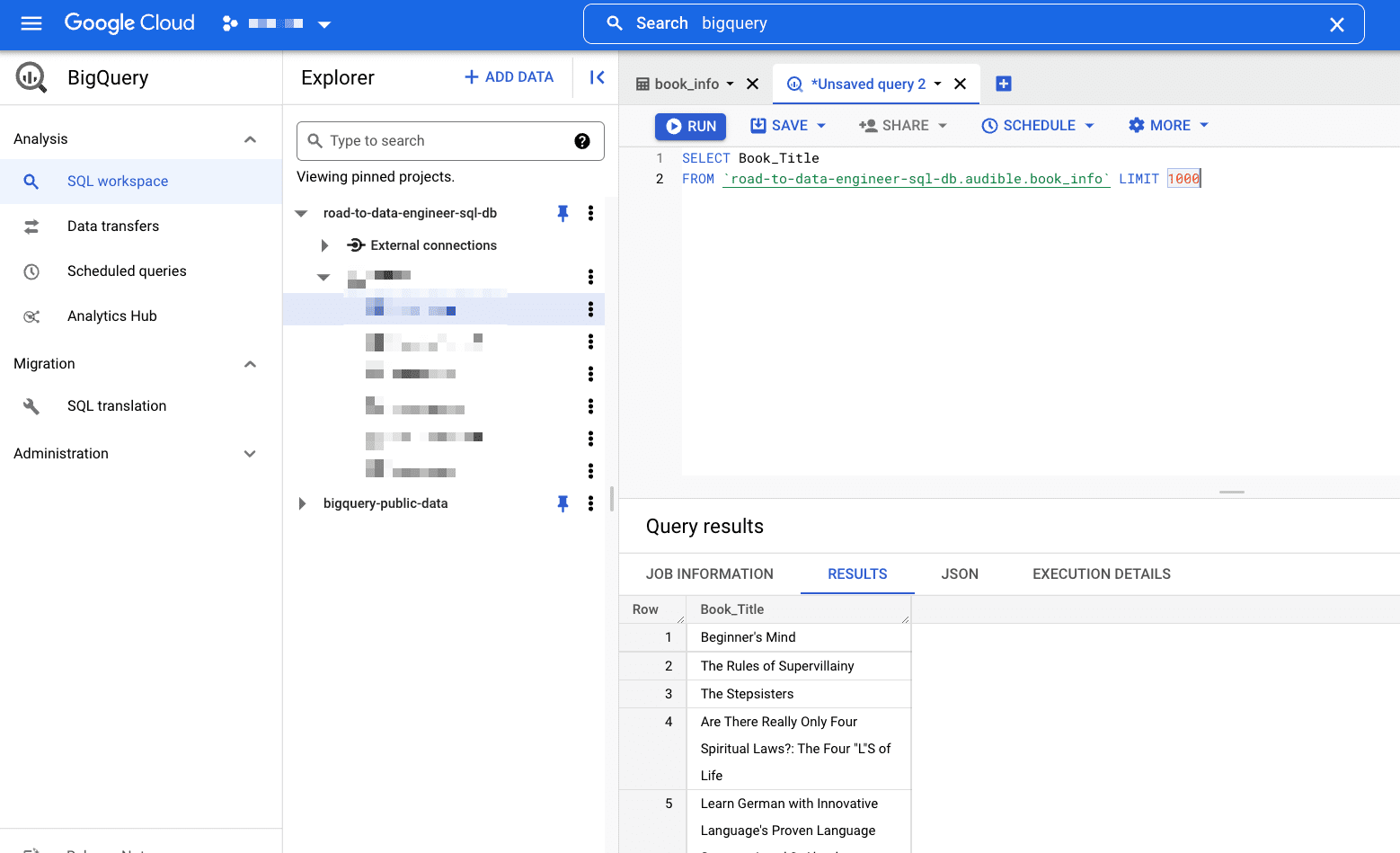This screenshot has height=853, width=1400.
Task: Open a new query tab with the plus icon
Action: [1003, 83]
